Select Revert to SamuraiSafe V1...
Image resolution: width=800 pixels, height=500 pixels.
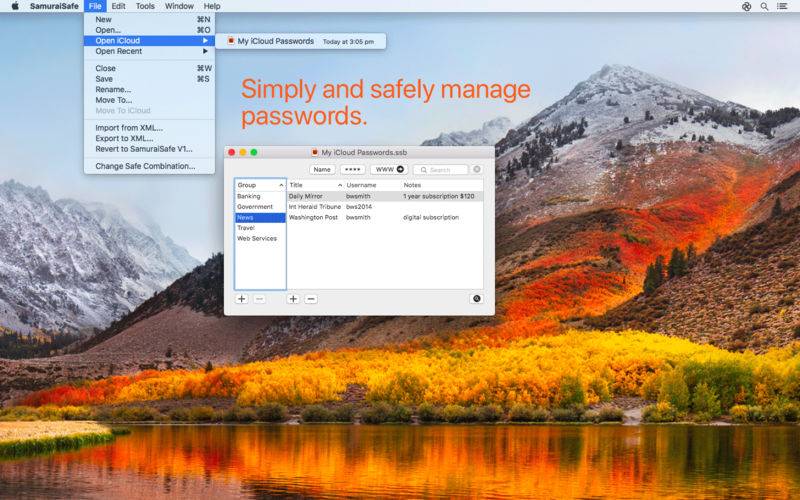coord(149,149)
